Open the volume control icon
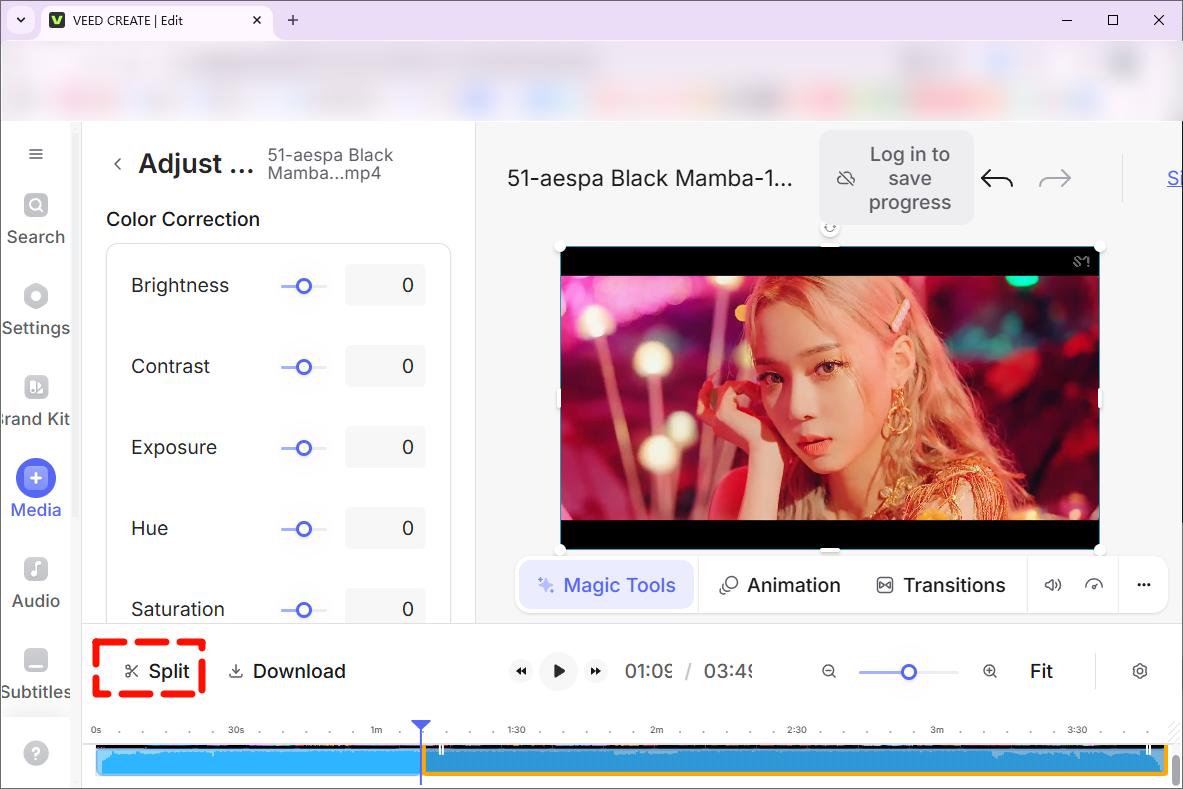 click(x=1053, y=585)
